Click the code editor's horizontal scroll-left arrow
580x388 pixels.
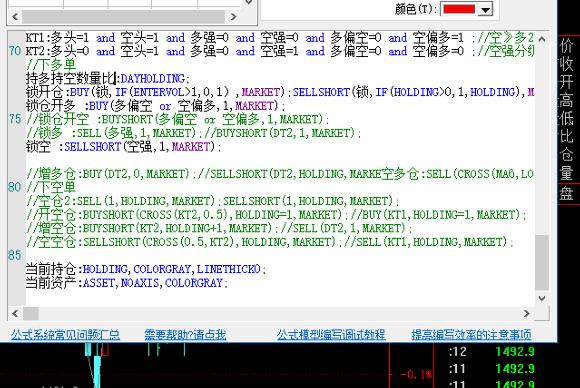pyautogui.click(x=15, y=314)
